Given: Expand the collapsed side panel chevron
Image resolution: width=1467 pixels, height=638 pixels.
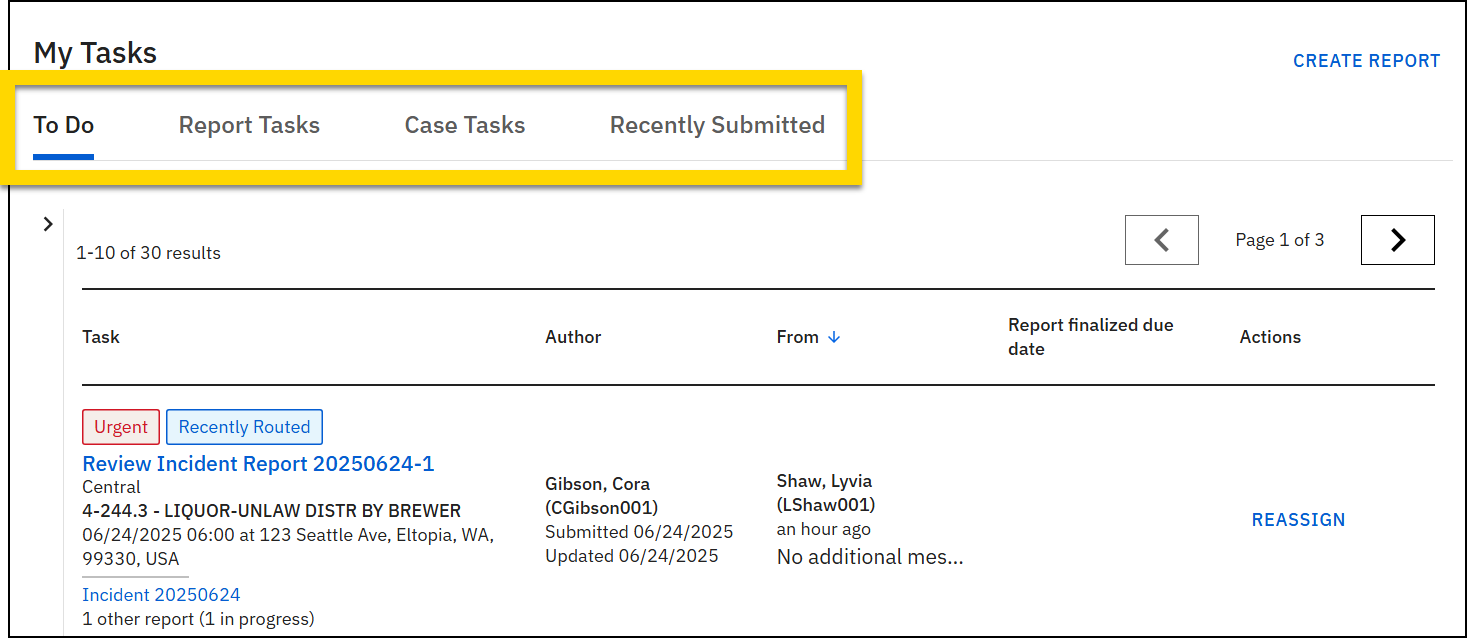Looking at the screenshot, I should pyautogui.click(x=47, y=224).
